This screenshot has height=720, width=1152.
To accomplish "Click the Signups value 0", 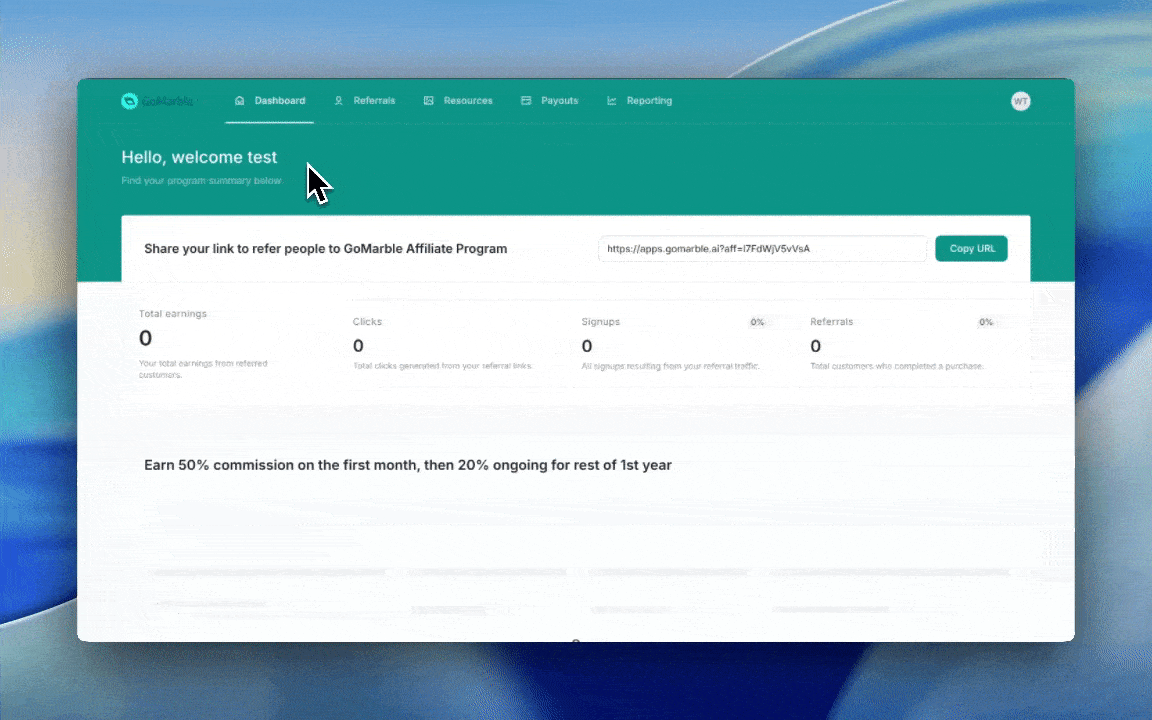I will coord(586,345).
